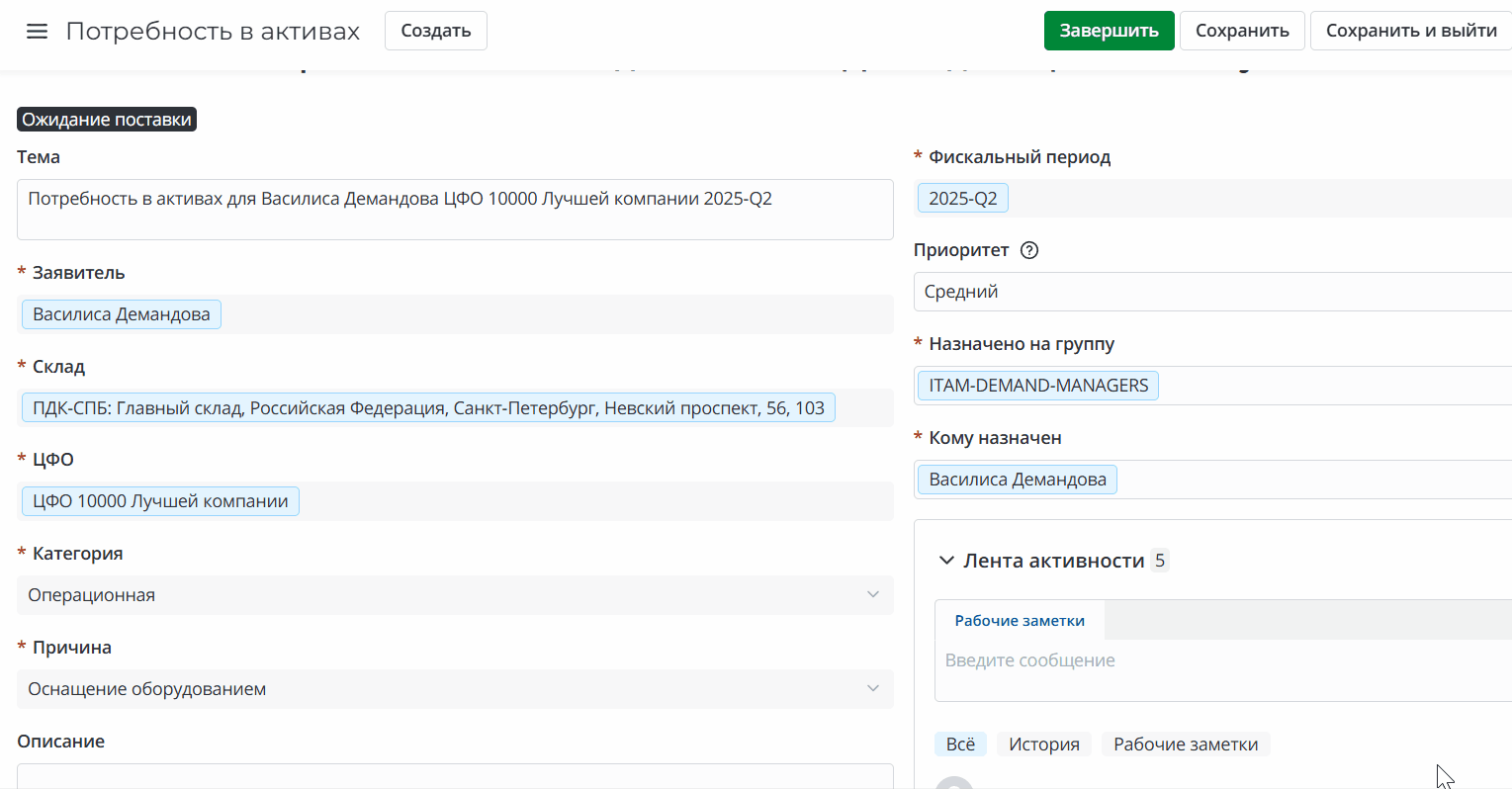The width and height of the screenshot is (1512, 789).
Task: Switch activity filter to История
Action: 1044,745
